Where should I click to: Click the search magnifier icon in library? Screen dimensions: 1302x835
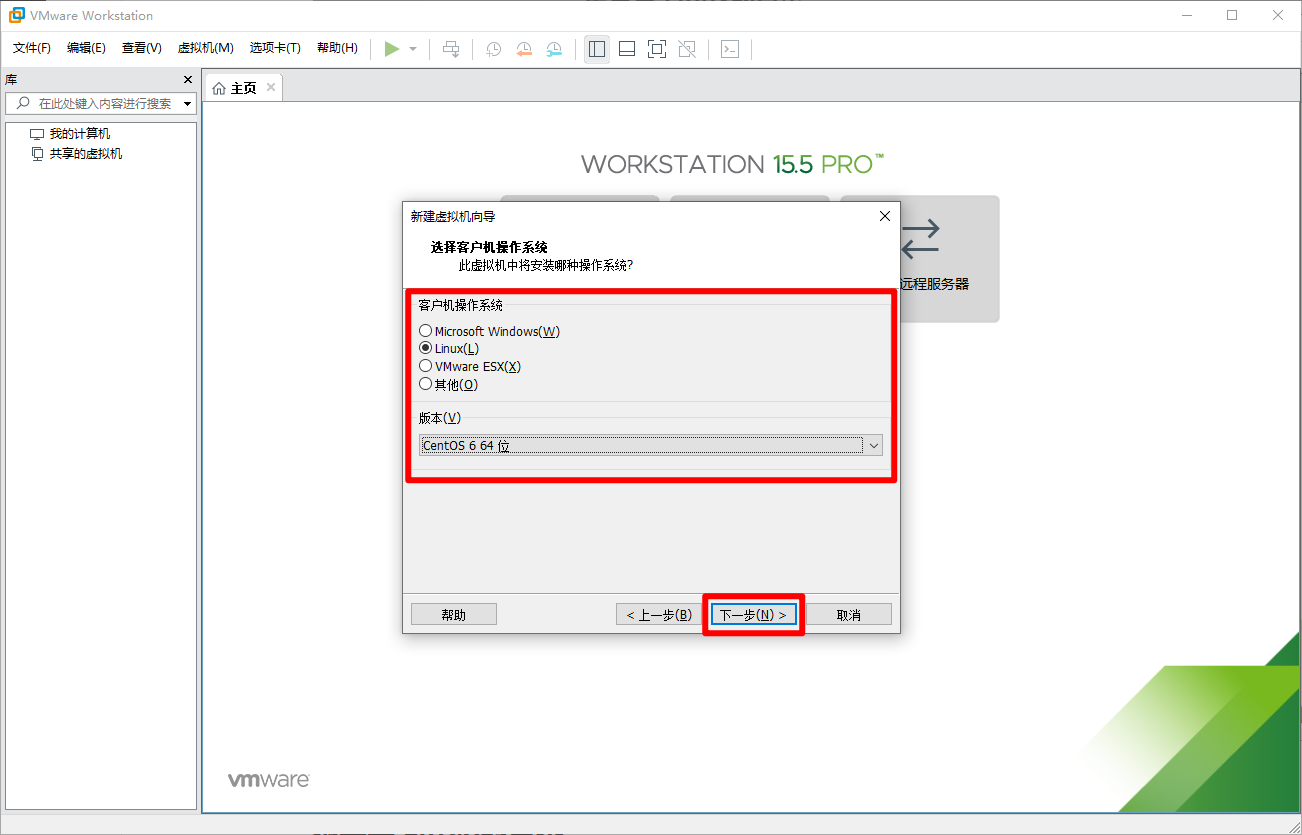pyautogui.click(x=21, y=103)
